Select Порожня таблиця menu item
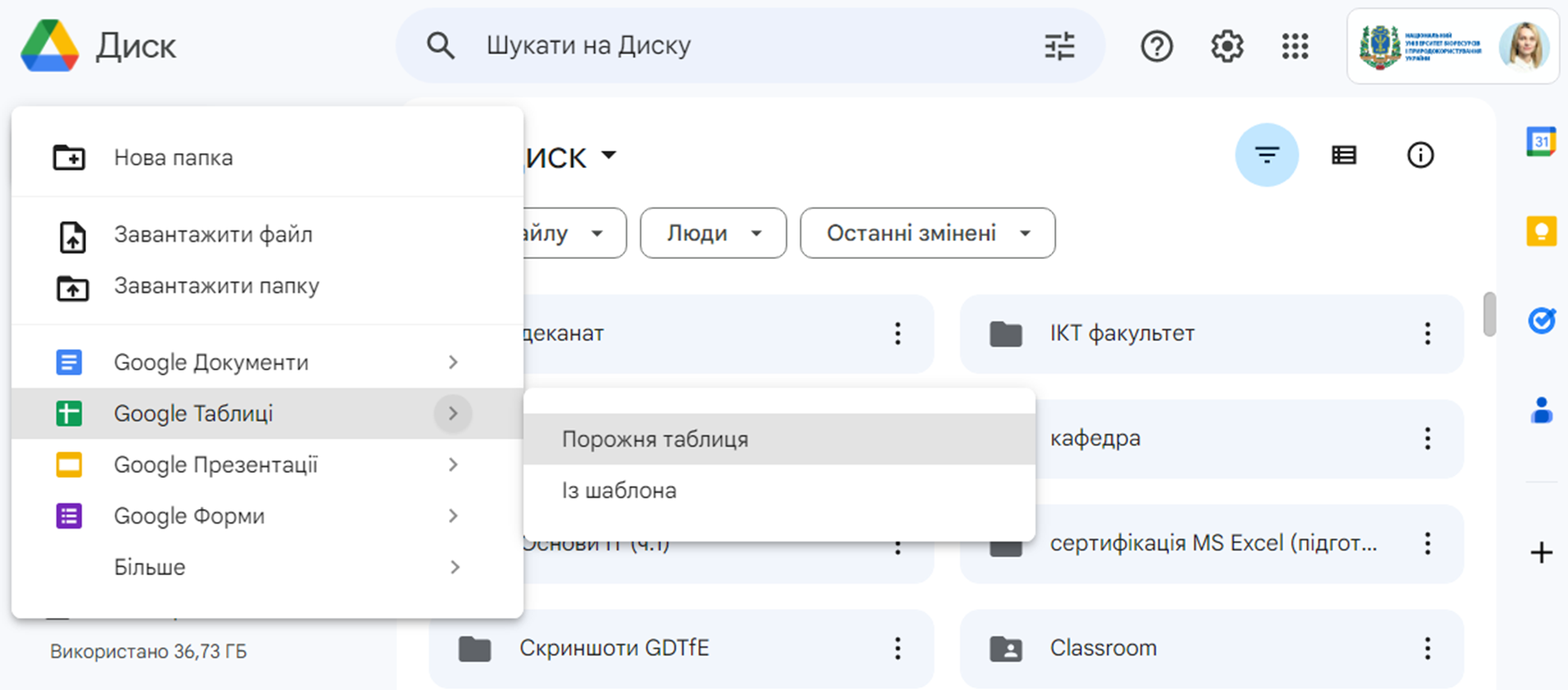 655,439
